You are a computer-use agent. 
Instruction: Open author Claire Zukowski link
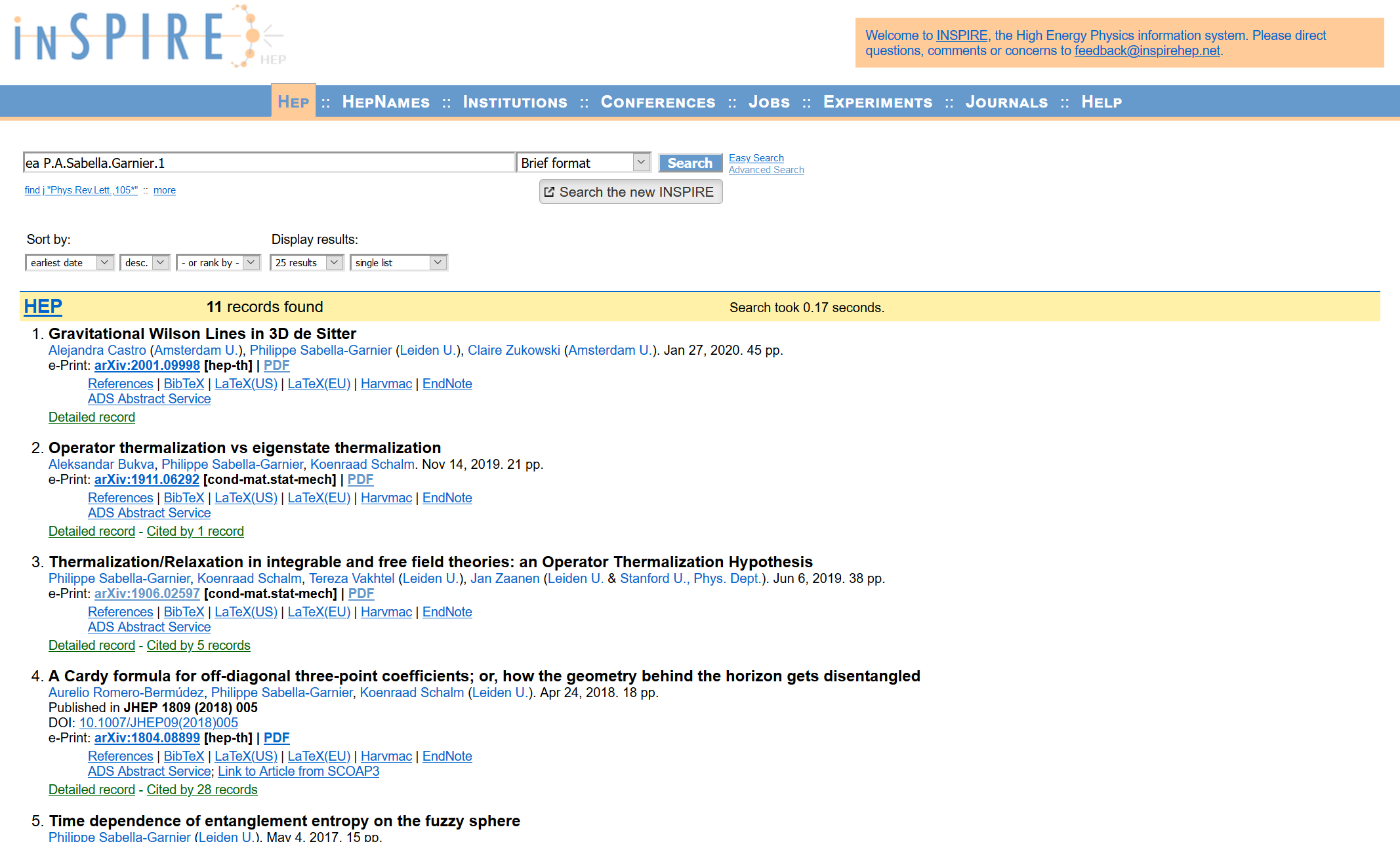[514, 350]
